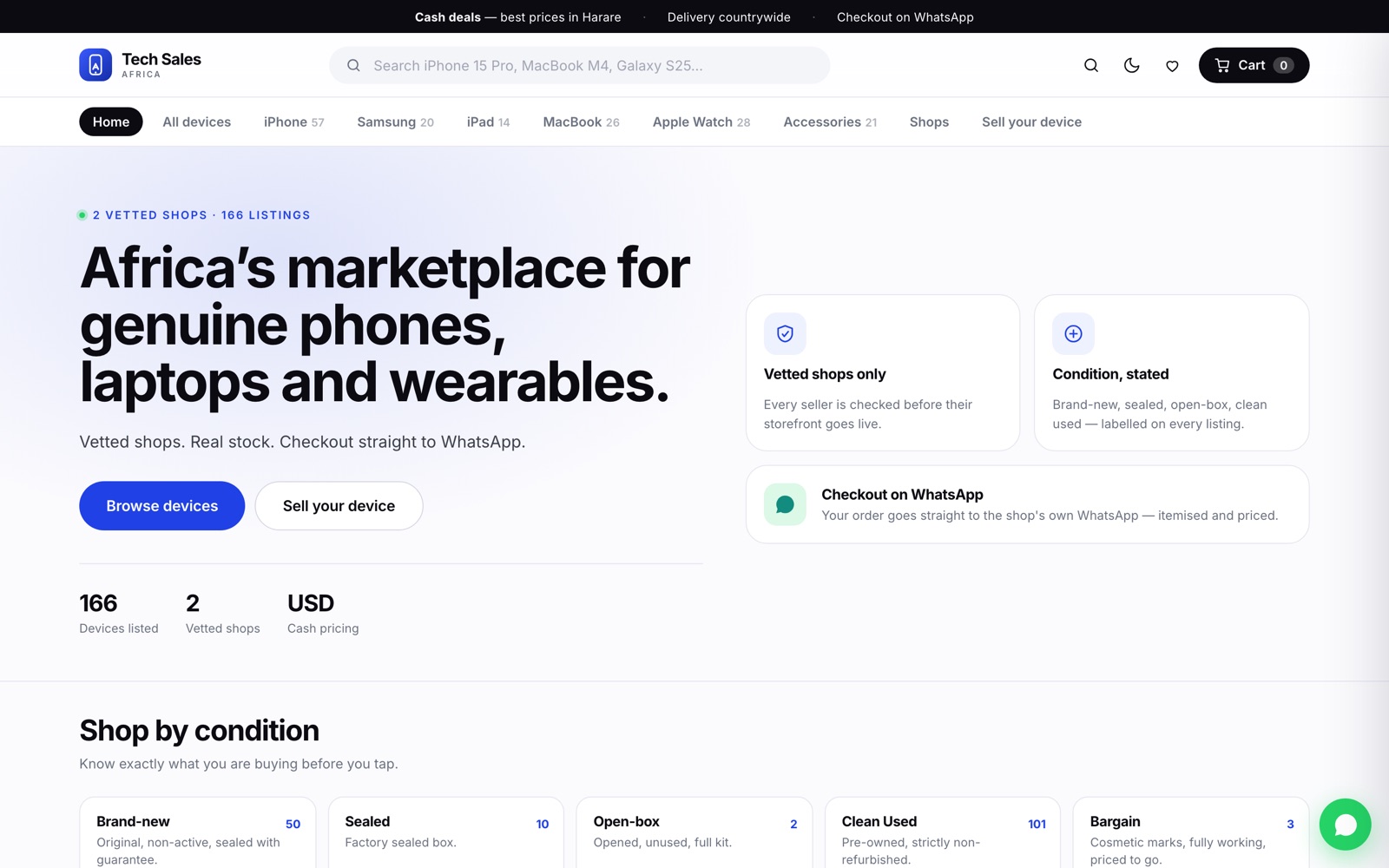
Task: Open the iPhone category
Action: tap(294, 122)
